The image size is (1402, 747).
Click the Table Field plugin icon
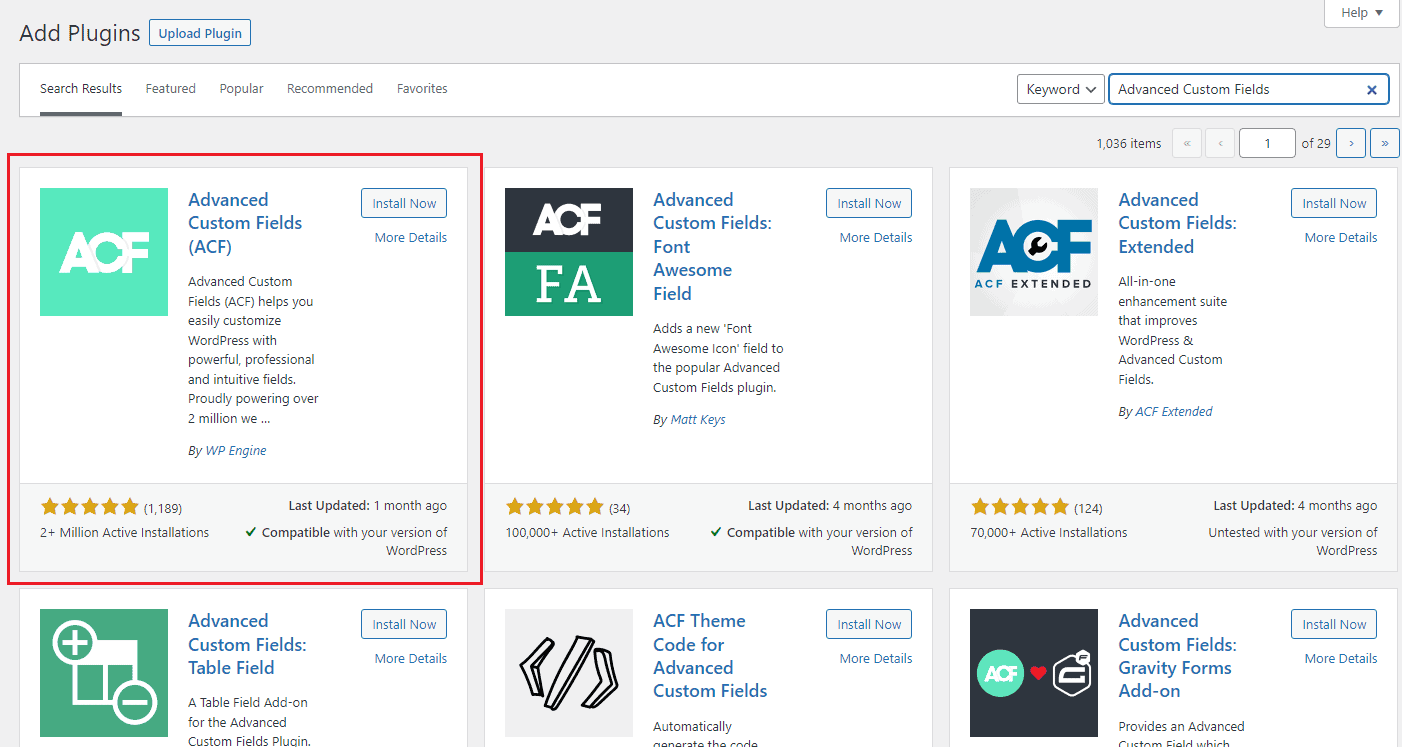click(104, 673)
